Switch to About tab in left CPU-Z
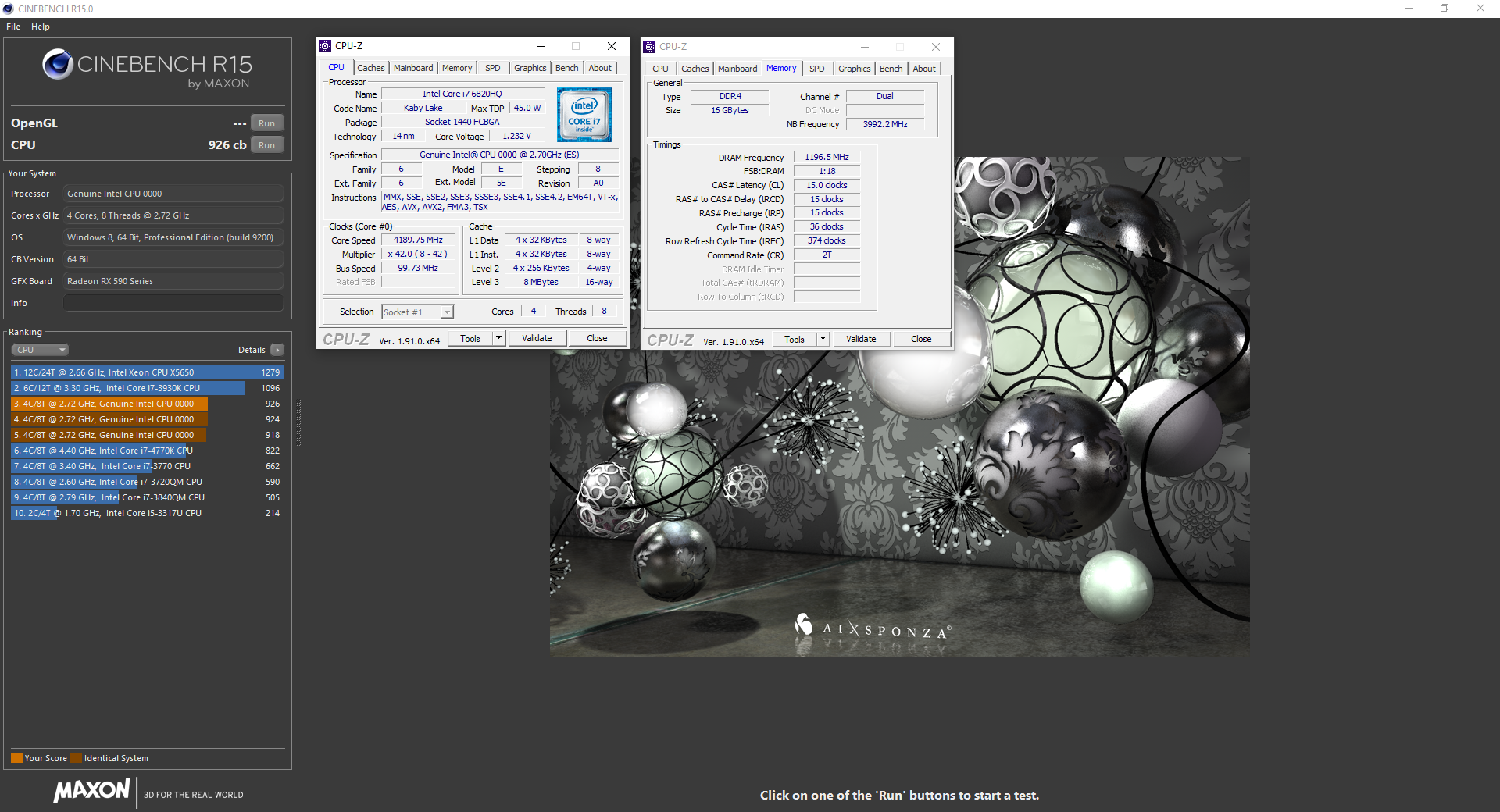The height and width of the screenshot is (812, 1500). (600, 68)
